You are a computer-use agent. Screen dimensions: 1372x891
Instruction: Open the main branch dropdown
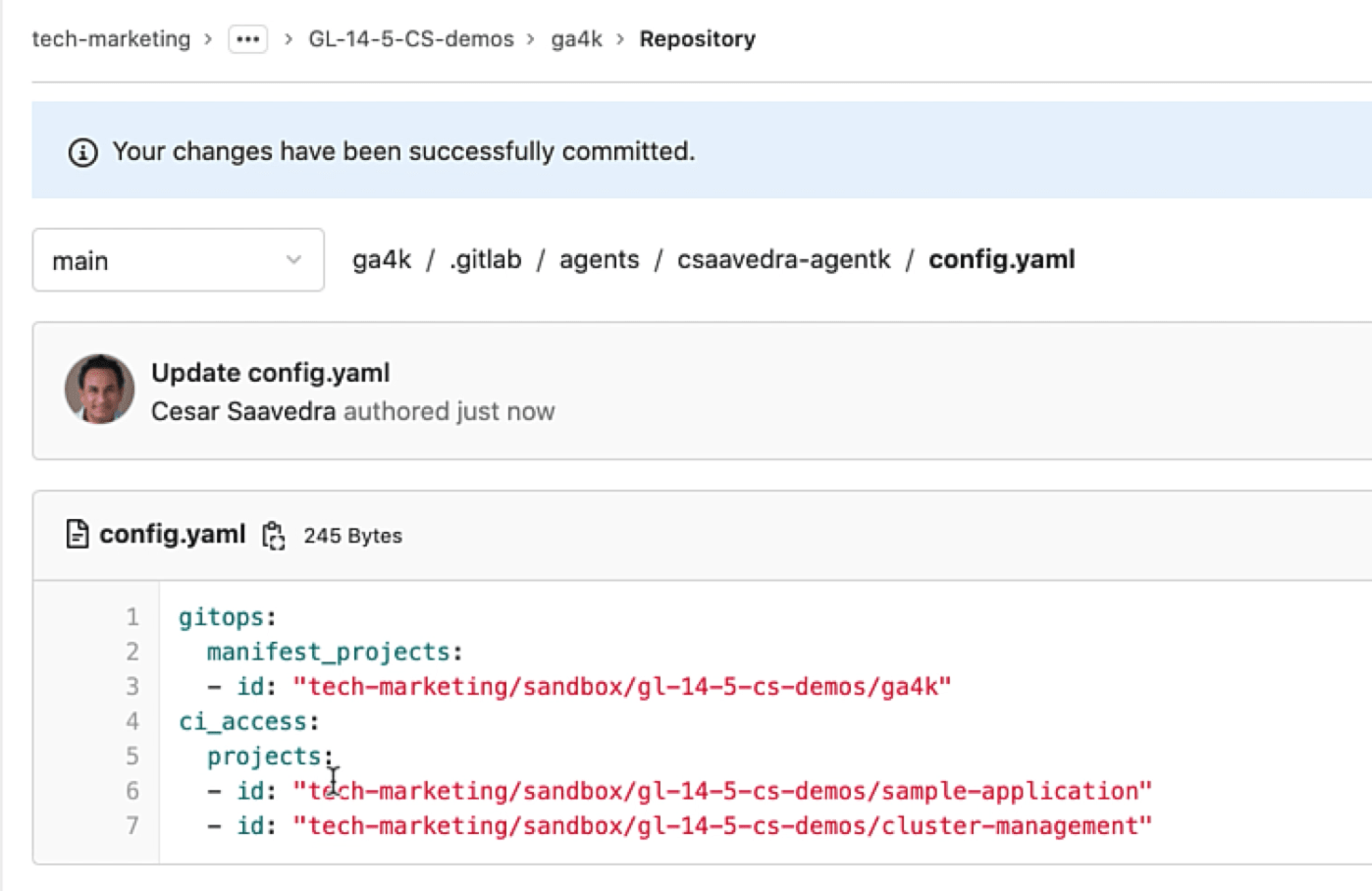(177, 260)
